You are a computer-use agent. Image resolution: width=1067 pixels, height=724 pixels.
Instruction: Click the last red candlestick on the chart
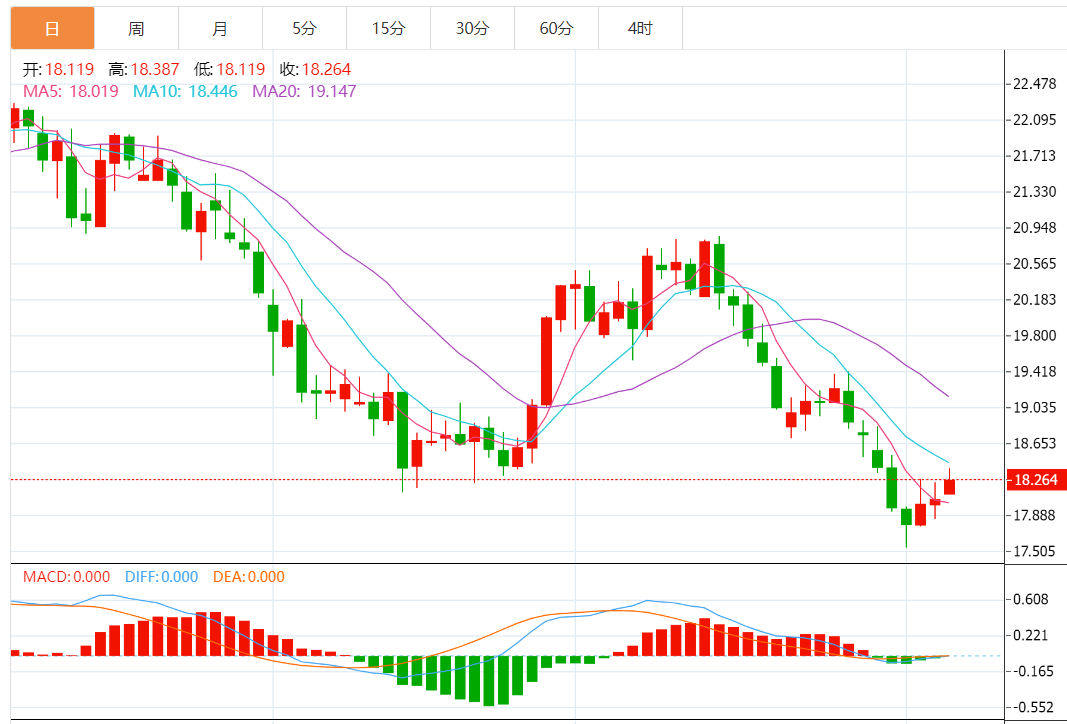tap(949, 486)
